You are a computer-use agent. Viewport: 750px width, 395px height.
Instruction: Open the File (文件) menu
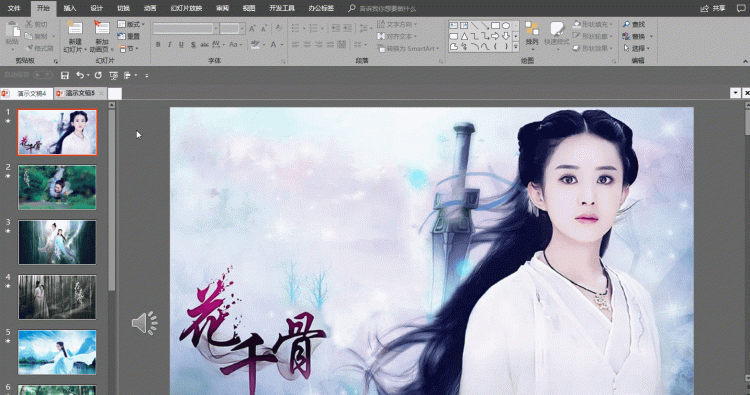coord(14,8)
